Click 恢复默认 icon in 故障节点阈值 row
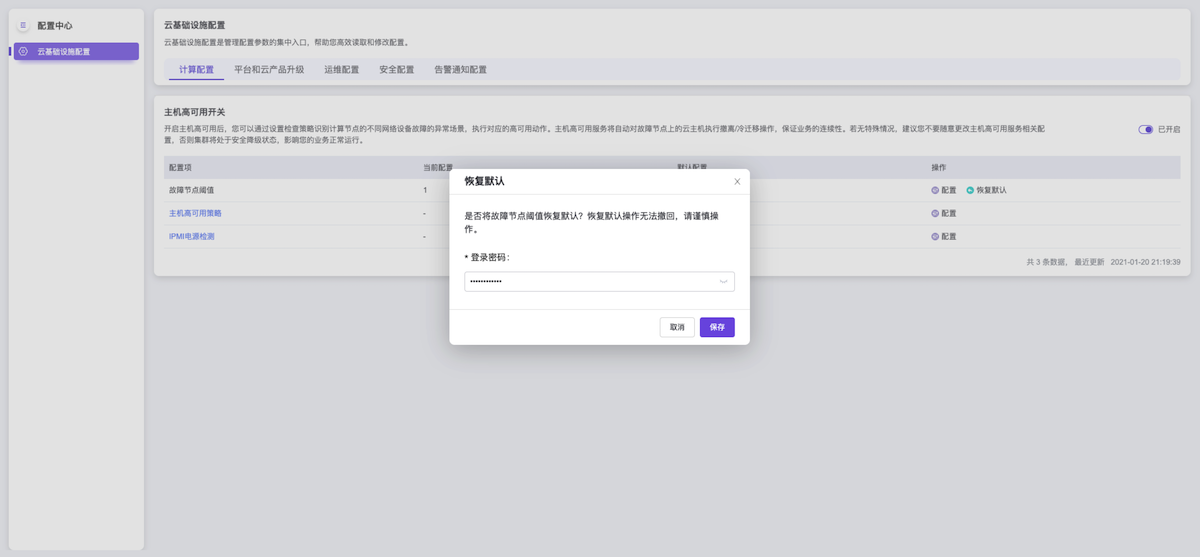The image size is (1200, 557). point(970,190)
